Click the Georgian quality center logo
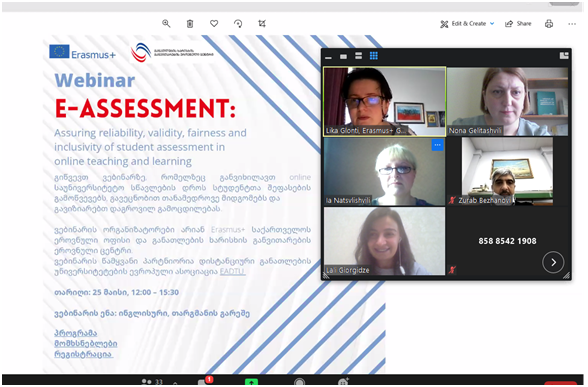588x387 pixels. tap(172, 52)
